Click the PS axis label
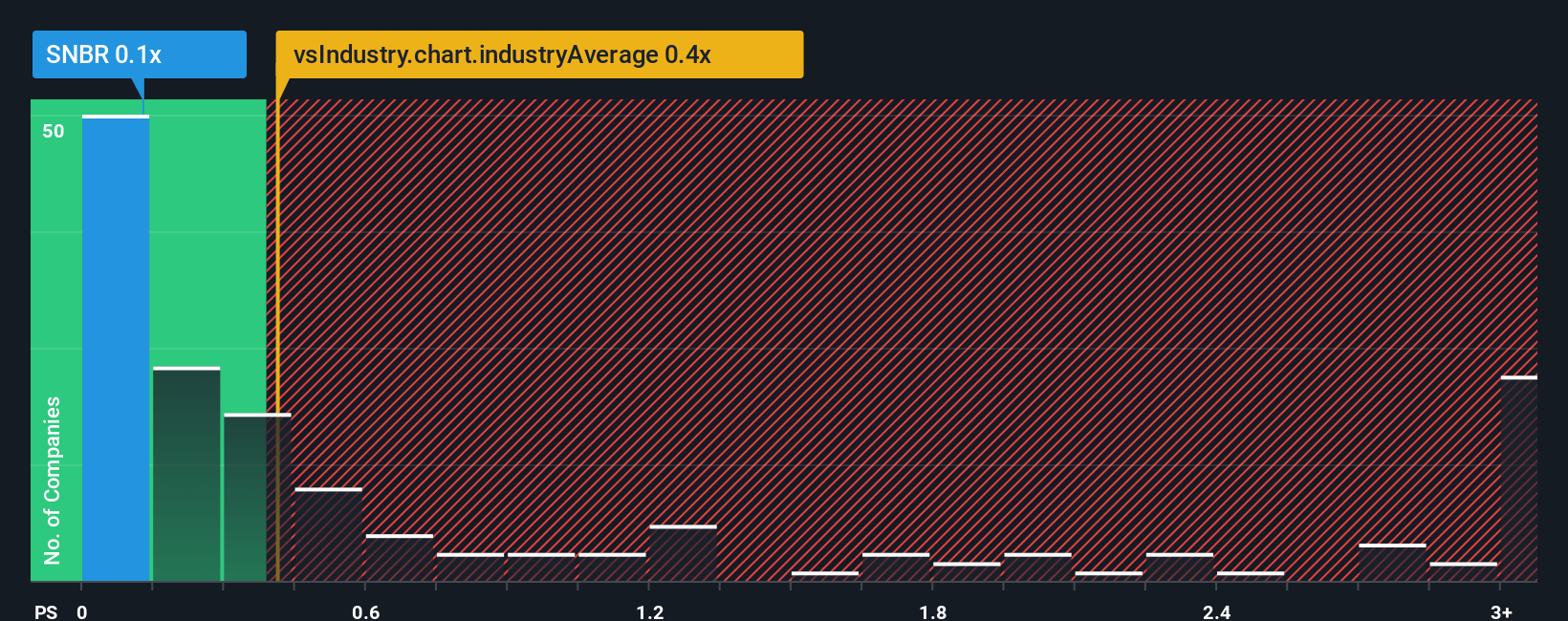The height and width of the screenshot is (621, 1568). [46, 611]
